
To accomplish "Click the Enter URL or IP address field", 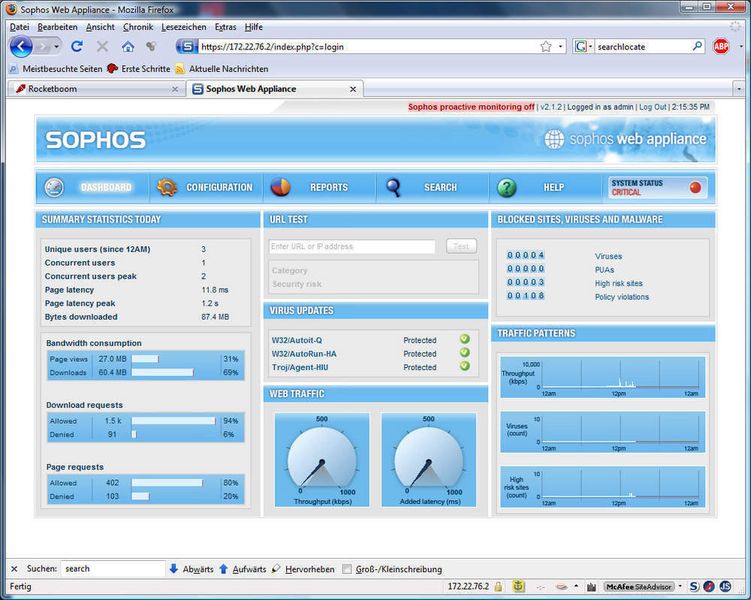I will [352, 246].
